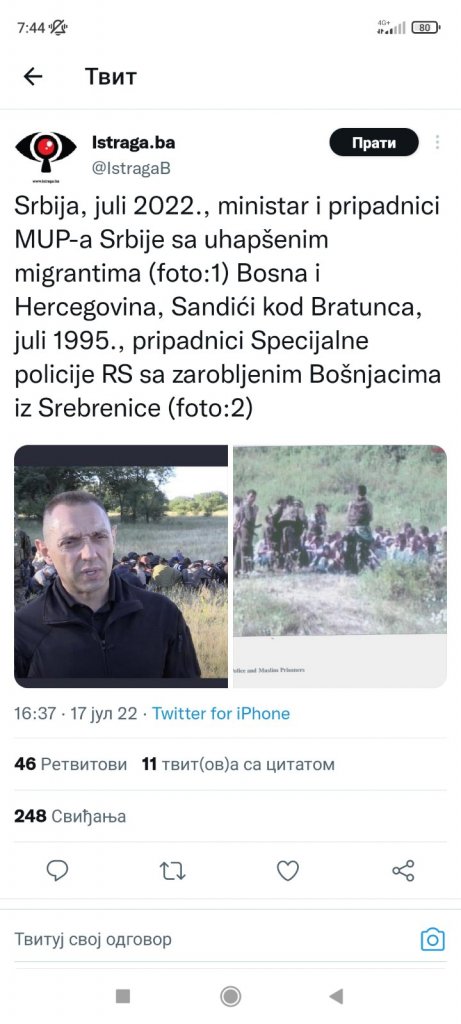Image resolution: width=461 pixels, height=1024 pixels.
Task: Open the tweet's three-dot options menu
Action: point(437,142)
